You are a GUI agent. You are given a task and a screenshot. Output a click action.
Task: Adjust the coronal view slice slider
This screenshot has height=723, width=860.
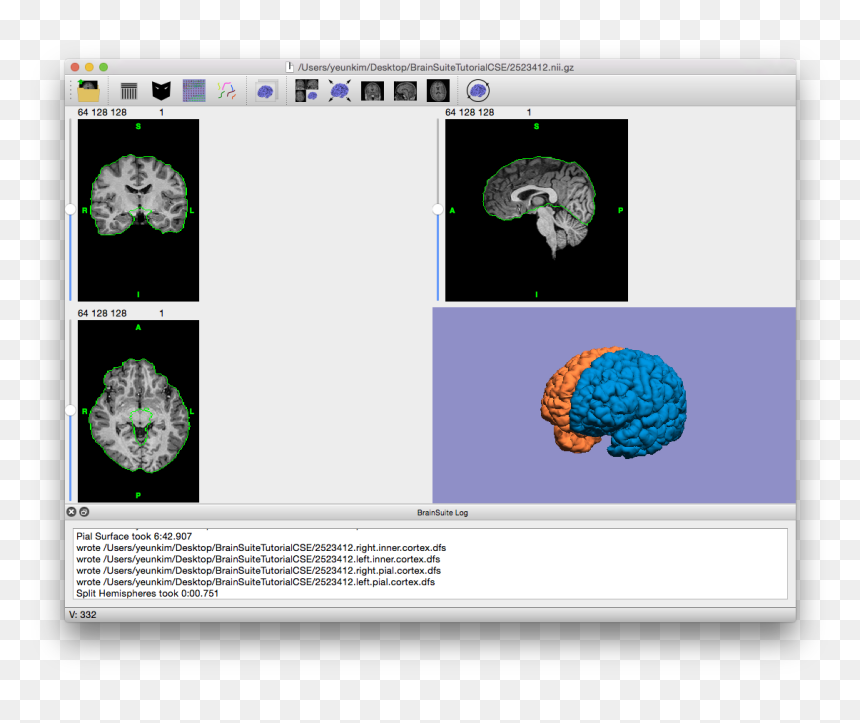tap(70, 210)
